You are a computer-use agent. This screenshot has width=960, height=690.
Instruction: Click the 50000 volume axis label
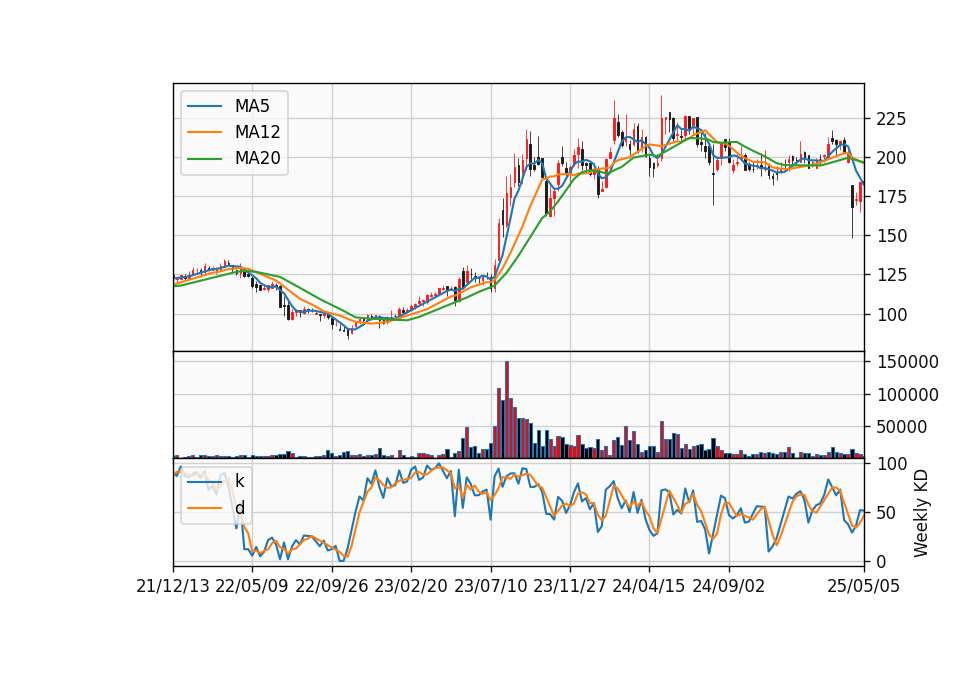coord(902,427)
